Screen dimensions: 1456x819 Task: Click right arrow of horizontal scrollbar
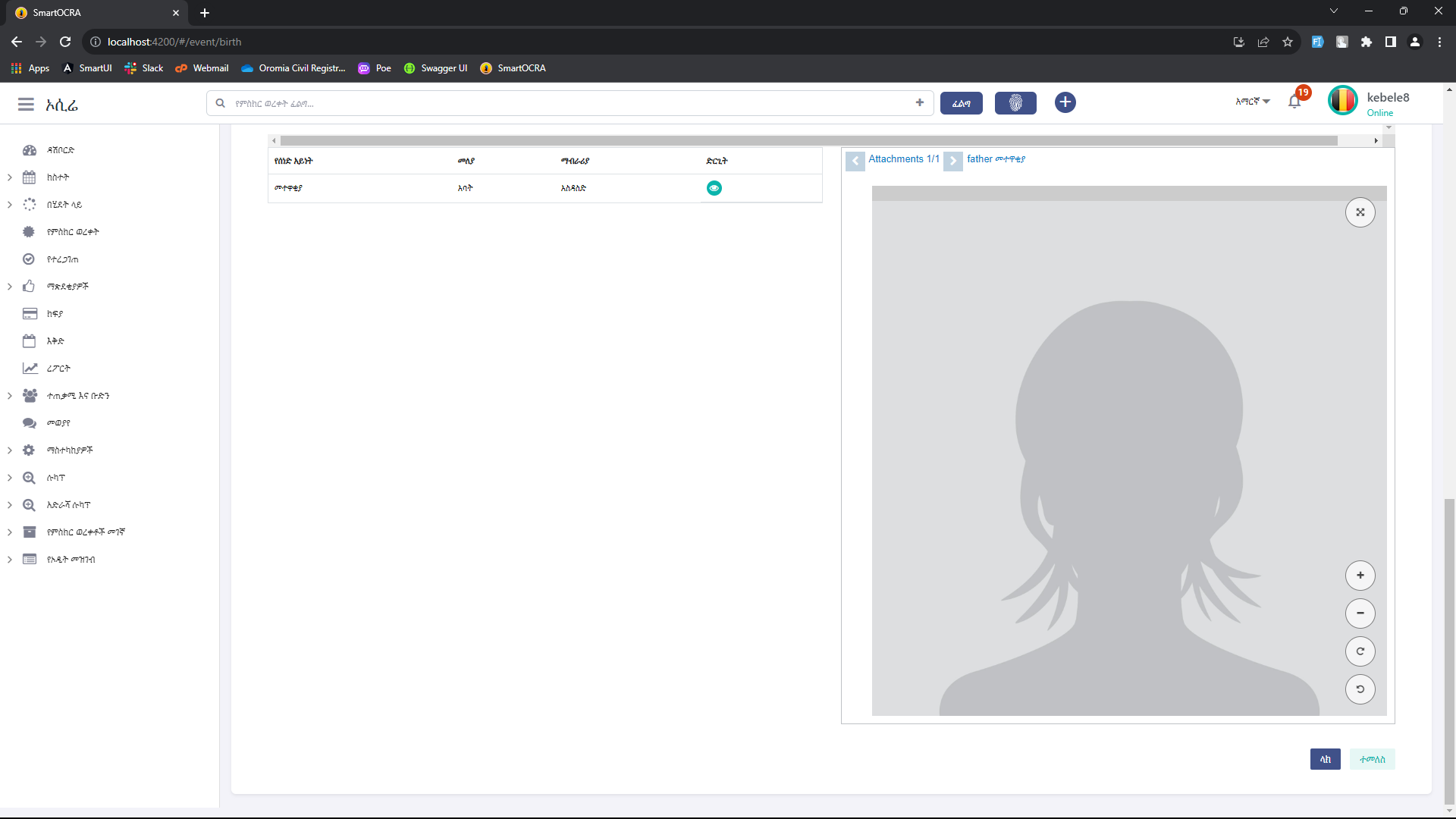1376,140
